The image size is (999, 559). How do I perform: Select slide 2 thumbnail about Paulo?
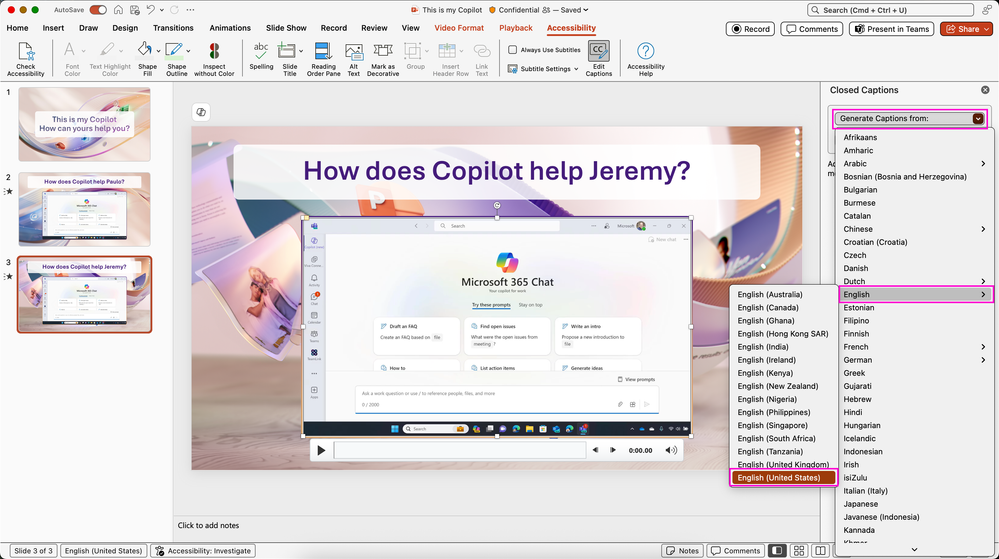coord(85,208)
